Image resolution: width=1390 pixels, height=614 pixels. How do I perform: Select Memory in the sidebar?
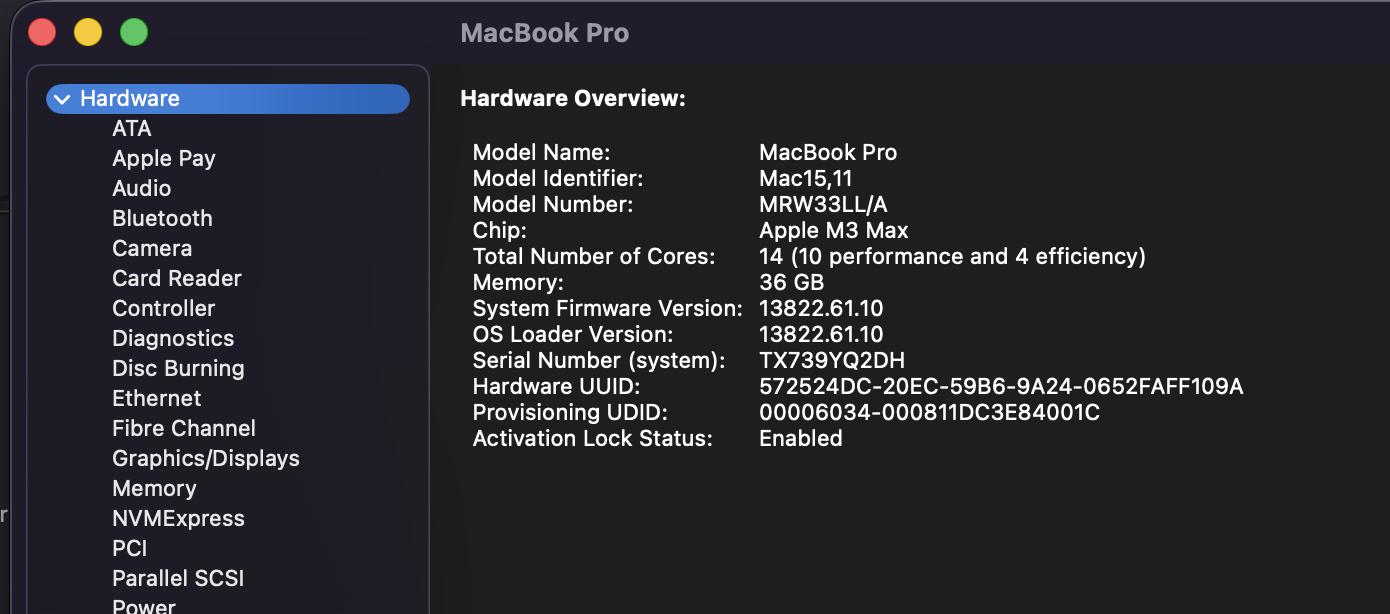pos(154,489)
